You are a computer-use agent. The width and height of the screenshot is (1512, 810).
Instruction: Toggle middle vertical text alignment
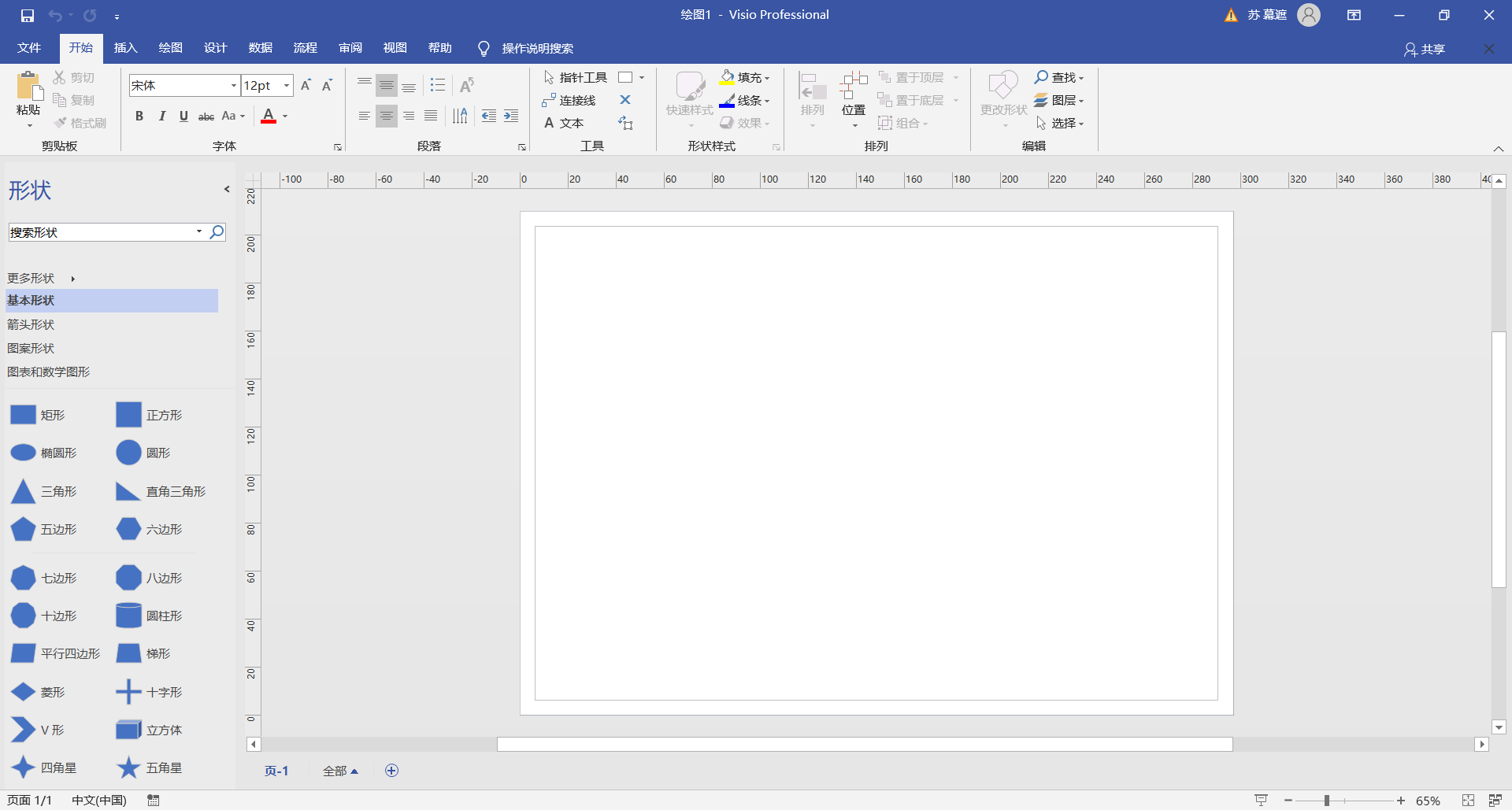pos(387,85)
